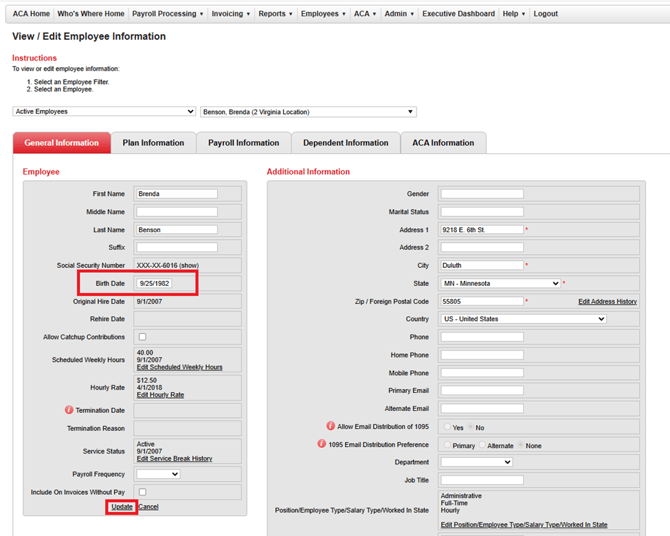Open the Active Employees filter dropdown
670x536 pixels.
(104, 112)
